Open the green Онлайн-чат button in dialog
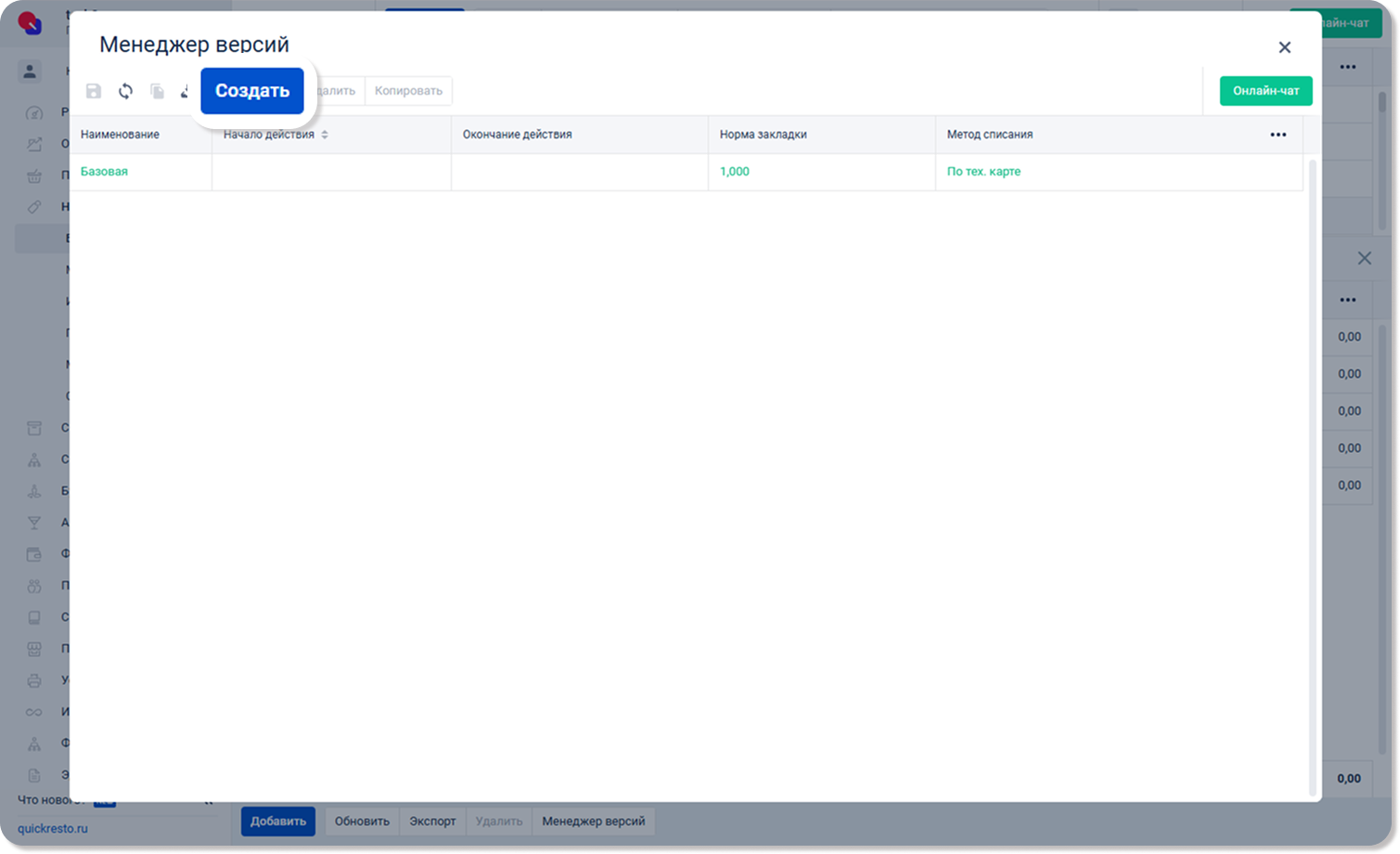This screenshot has width=1400, height=854. (x=1265, y=91)
